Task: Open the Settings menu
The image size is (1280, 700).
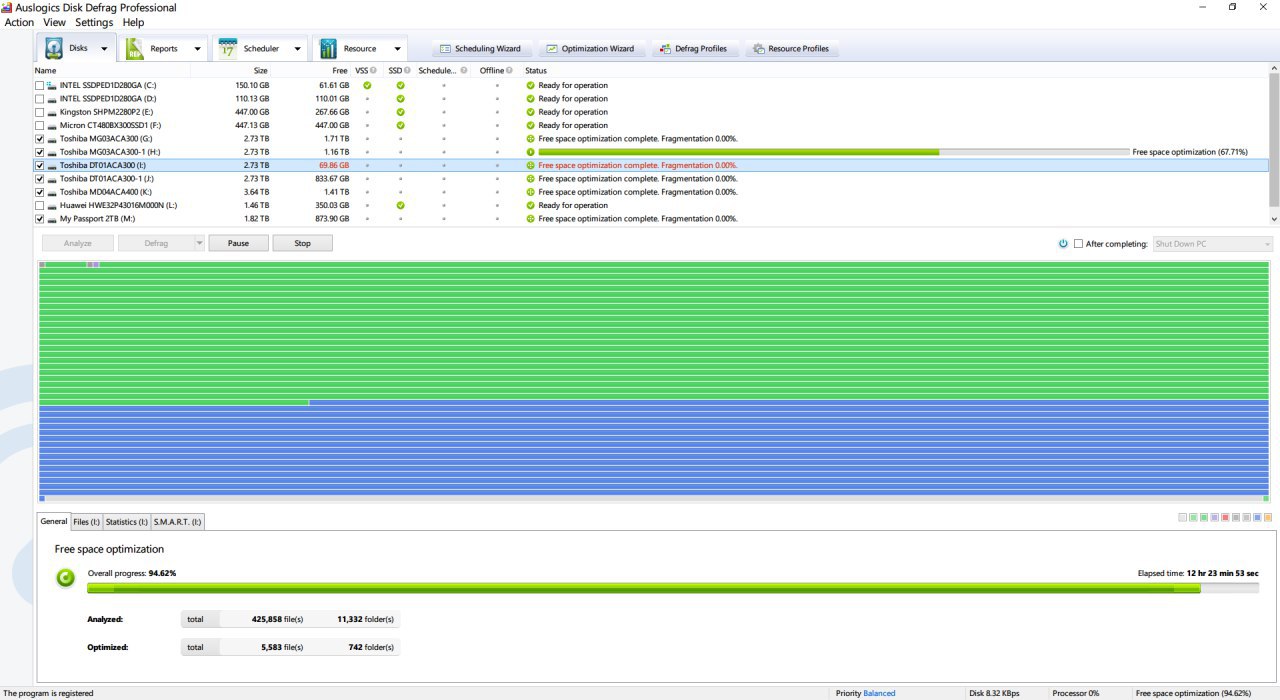Action: point(94,22)
